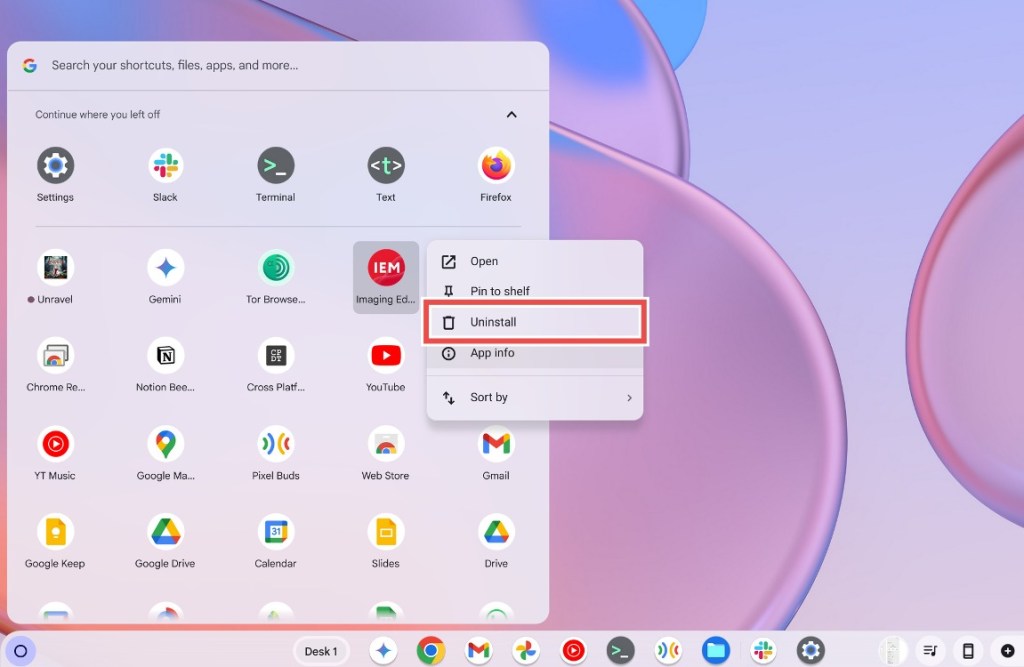Click the launcher circle button on shelf
Screen dimensions: 1024x667
pos(20,651)
